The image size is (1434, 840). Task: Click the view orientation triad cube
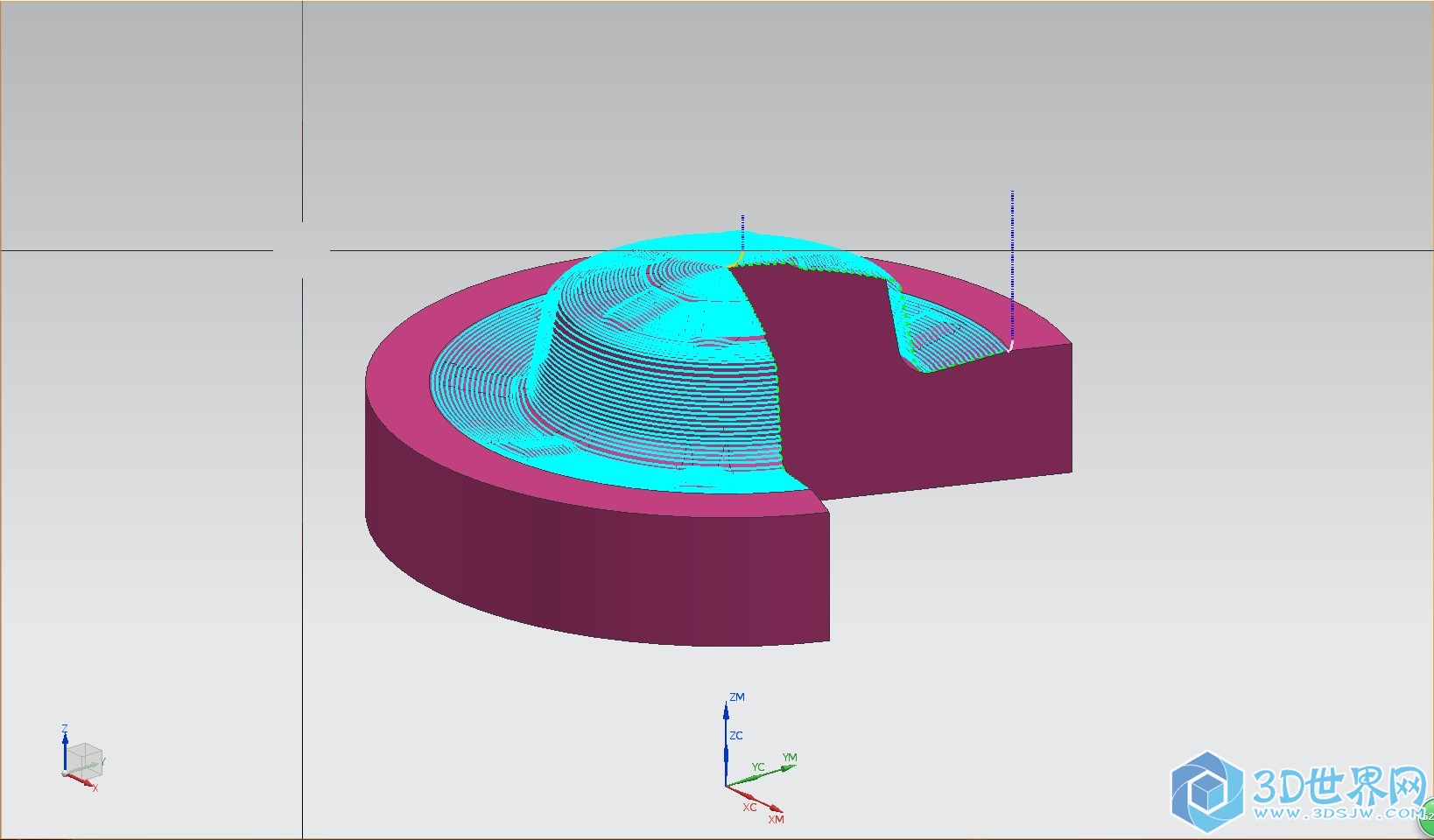85,759
